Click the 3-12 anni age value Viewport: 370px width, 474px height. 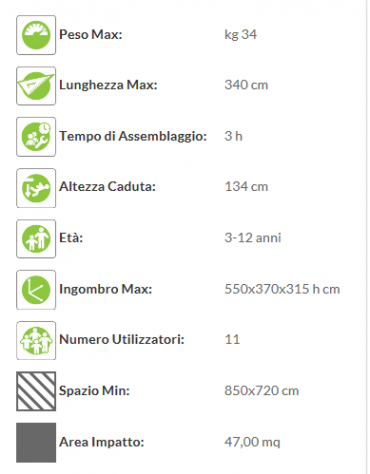(253, 238)
